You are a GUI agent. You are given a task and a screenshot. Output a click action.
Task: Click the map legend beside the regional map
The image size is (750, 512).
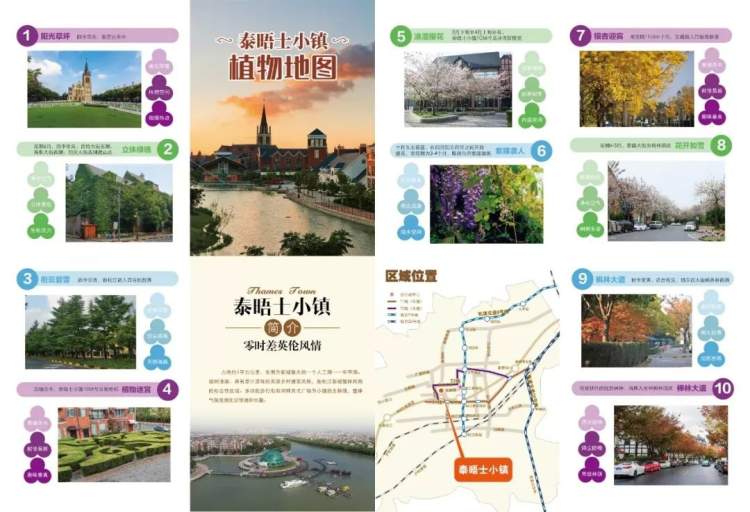(x=405, y=308)
